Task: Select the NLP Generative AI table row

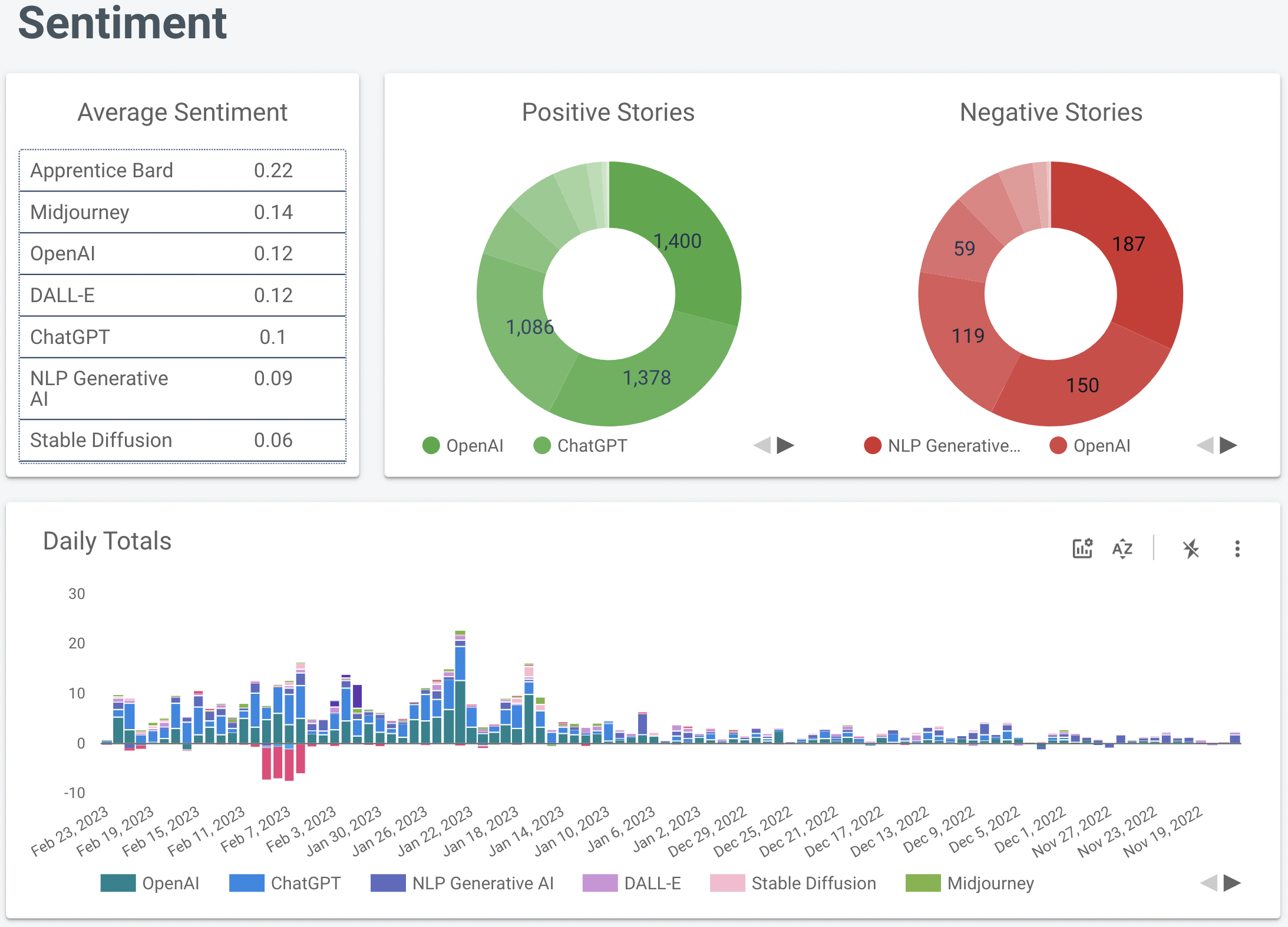Action: tap(183, 389)
